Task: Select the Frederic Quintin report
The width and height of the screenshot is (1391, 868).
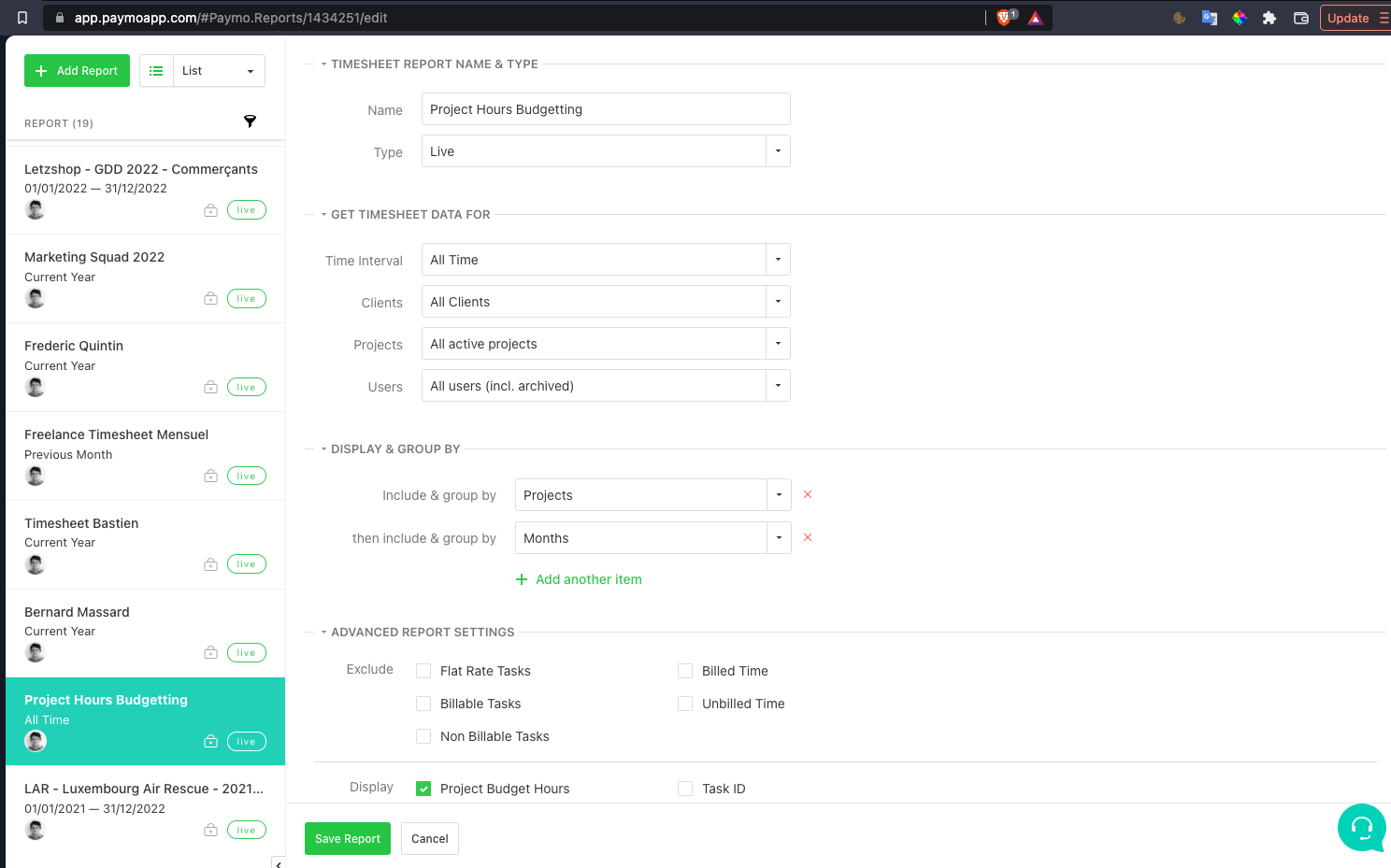Action: [145, 367]
